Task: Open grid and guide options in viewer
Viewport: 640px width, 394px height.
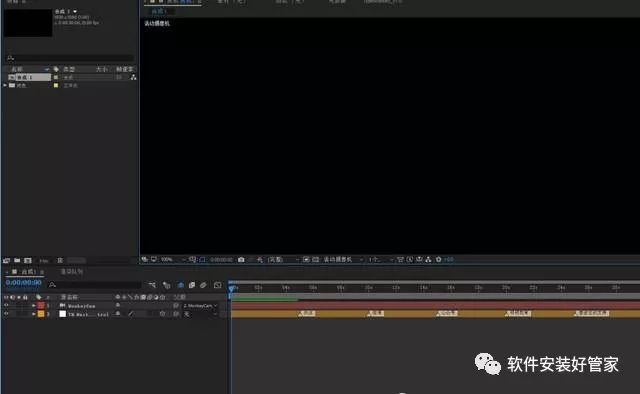Action: click(192, 260)
